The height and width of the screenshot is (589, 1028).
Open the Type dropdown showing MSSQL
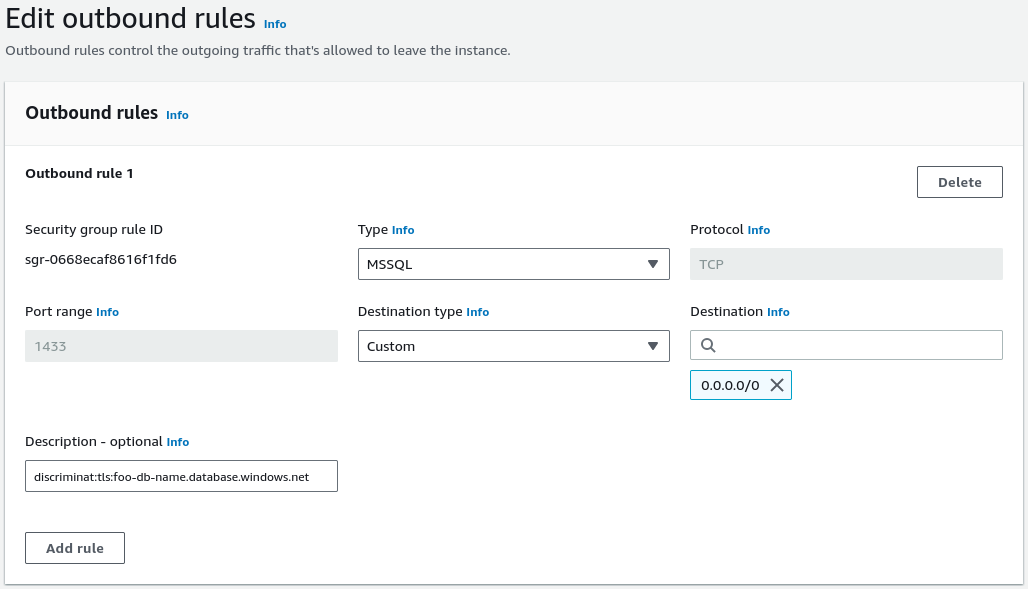pos(513,264)
